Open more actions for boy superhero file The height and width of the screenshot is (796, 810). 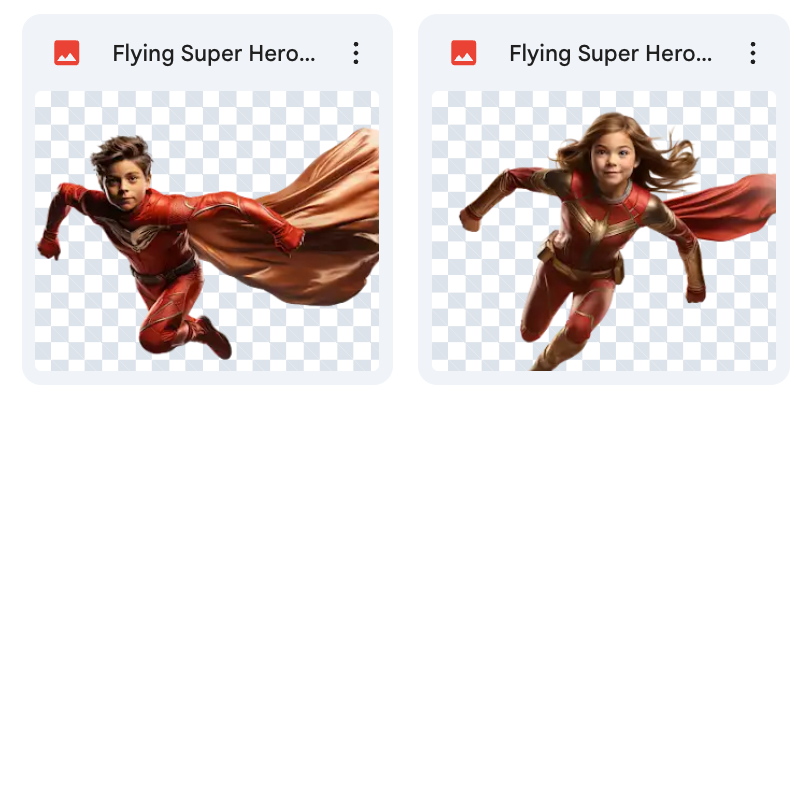point(355,53)
